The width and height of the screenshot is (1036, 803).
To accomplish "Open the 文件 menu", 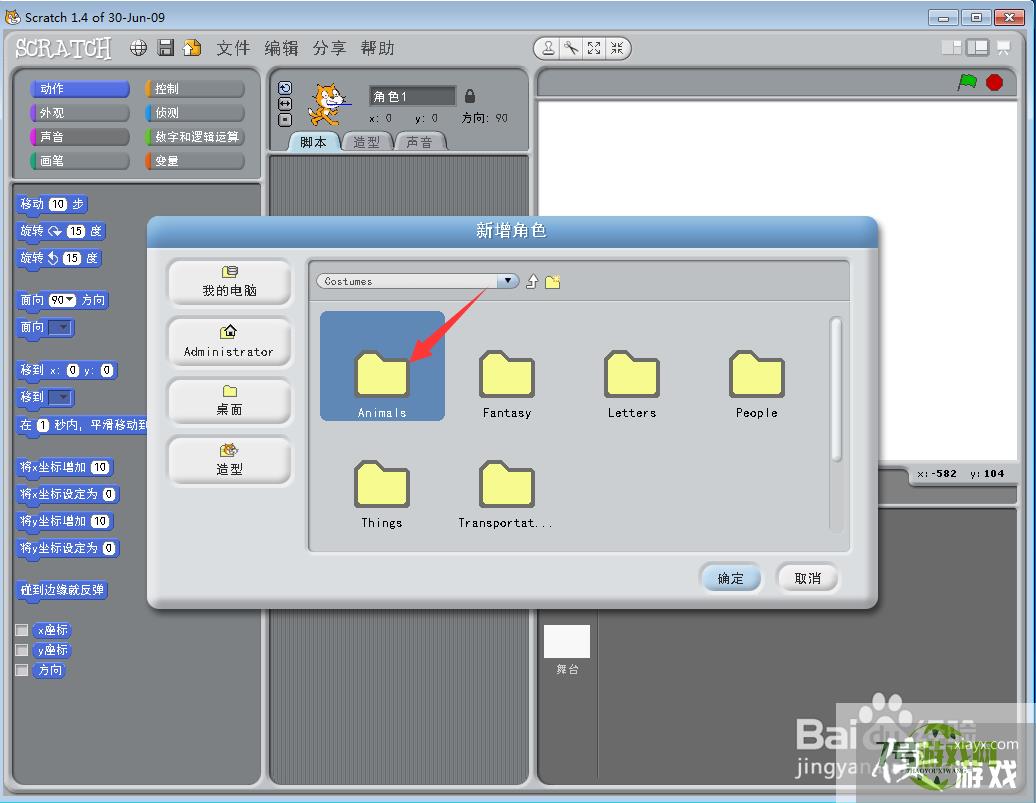I will (x=233, y=48).
